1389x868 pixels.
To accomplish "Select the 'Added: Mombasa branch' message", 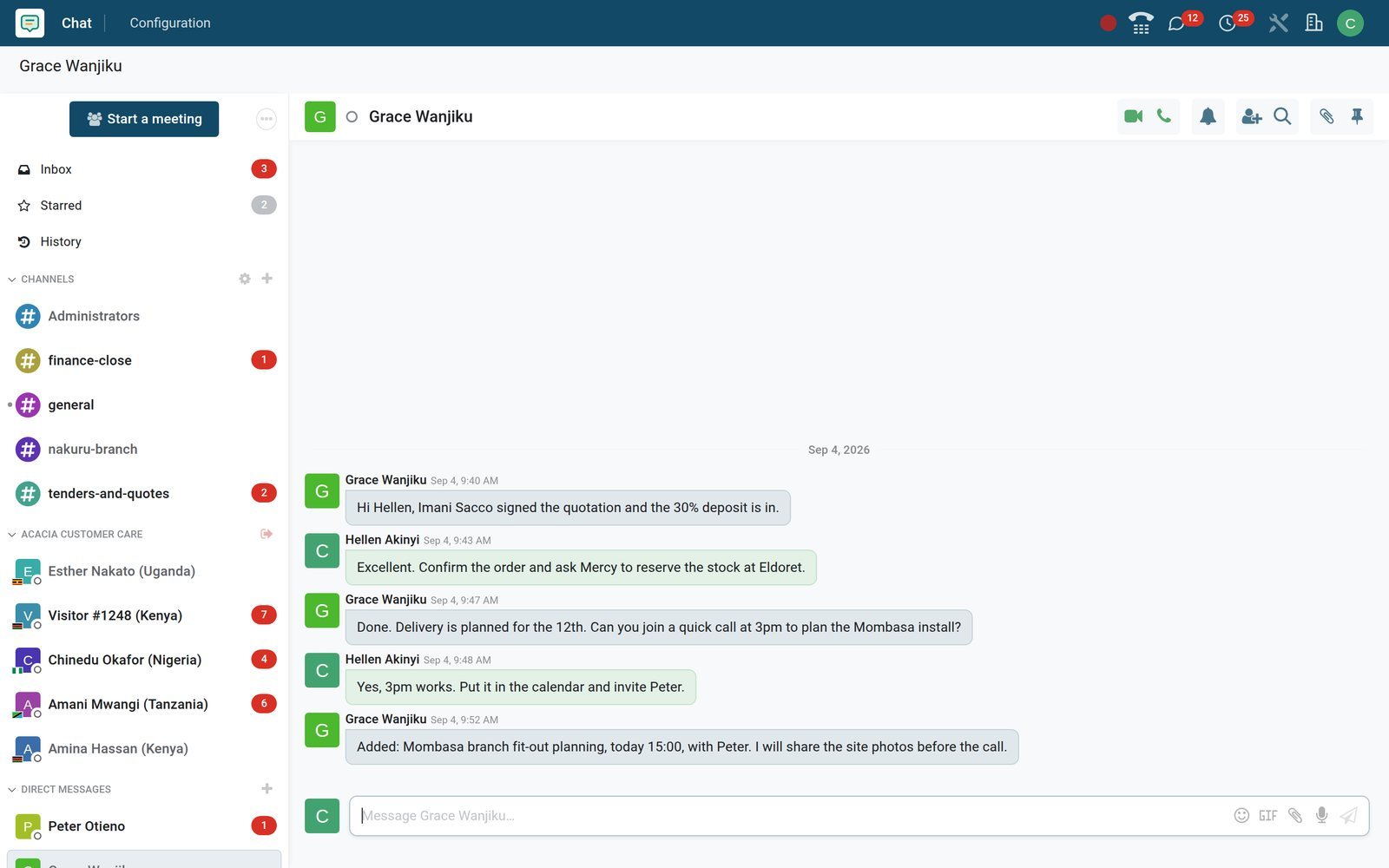I will (x=681, y=747).
